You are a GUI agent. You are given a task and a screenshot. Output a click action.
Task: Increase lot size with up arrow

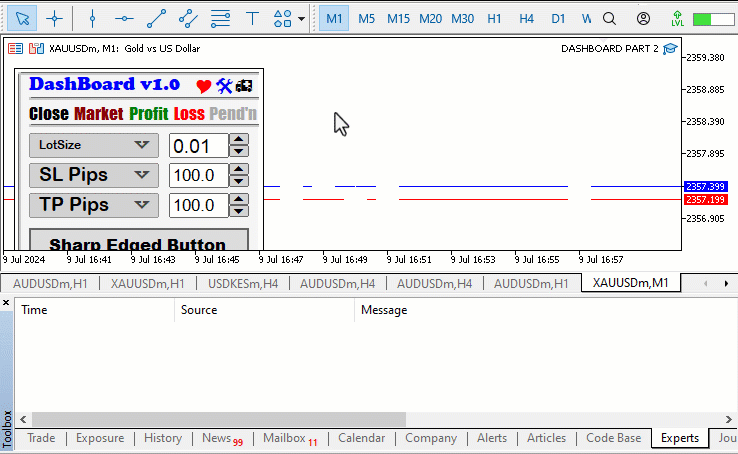point(239,140)
